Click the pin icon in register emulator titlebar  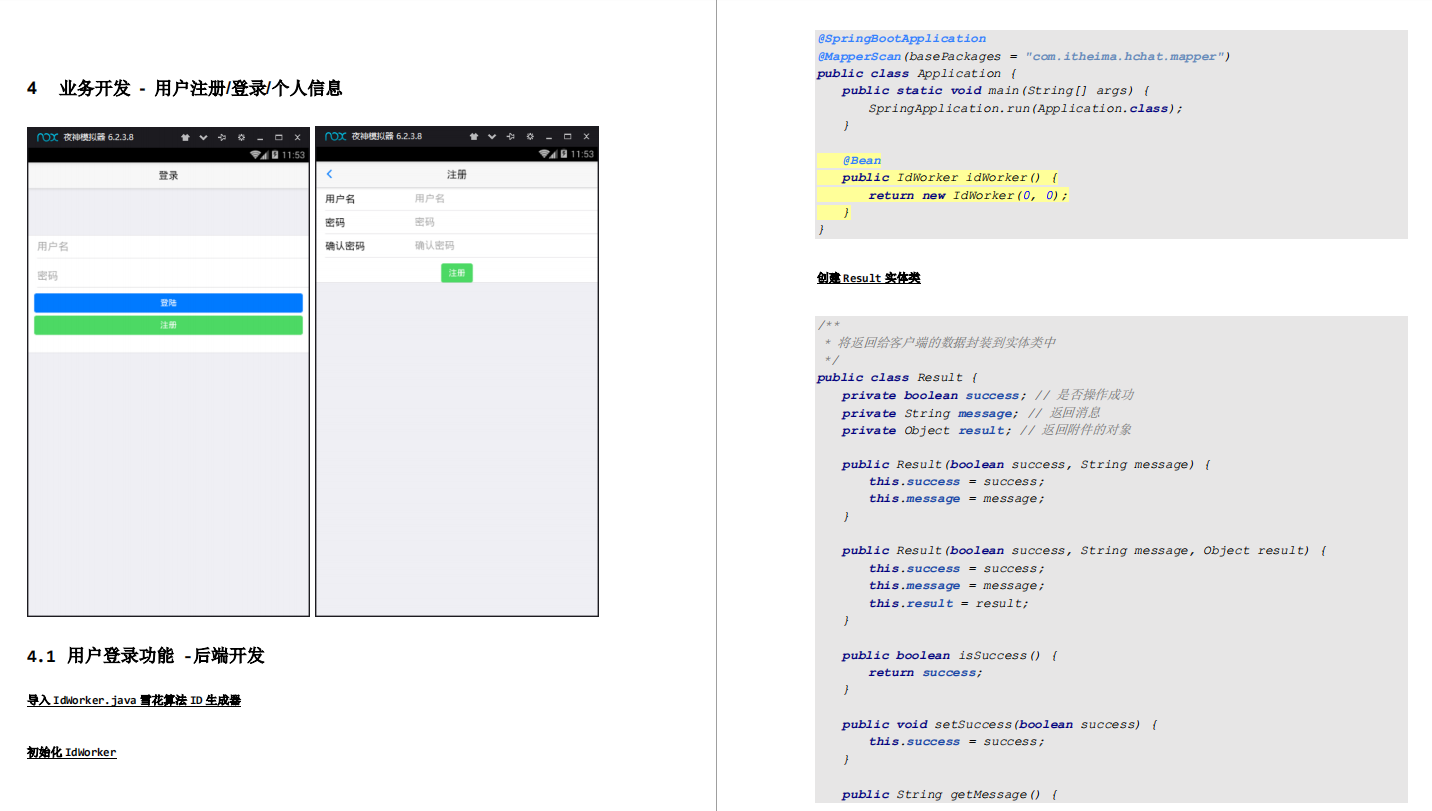(x=510, y=136)
